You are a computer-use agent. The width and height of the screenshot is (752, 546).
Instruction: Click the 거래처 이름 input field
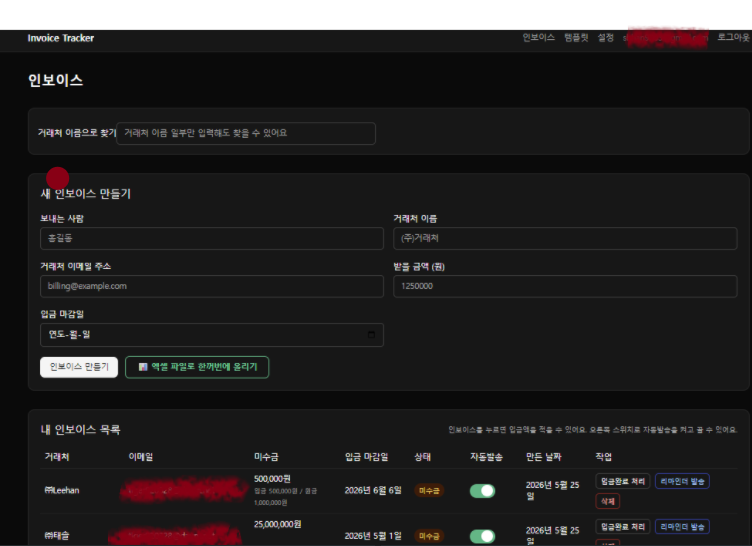click(565, 238)
